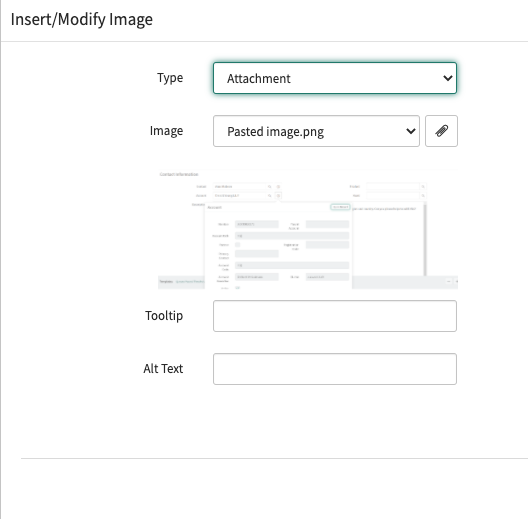Click the gray scrollbar shown in preview image
The width and height of the screenshot is (528, 519).
(x=425, y=239)
